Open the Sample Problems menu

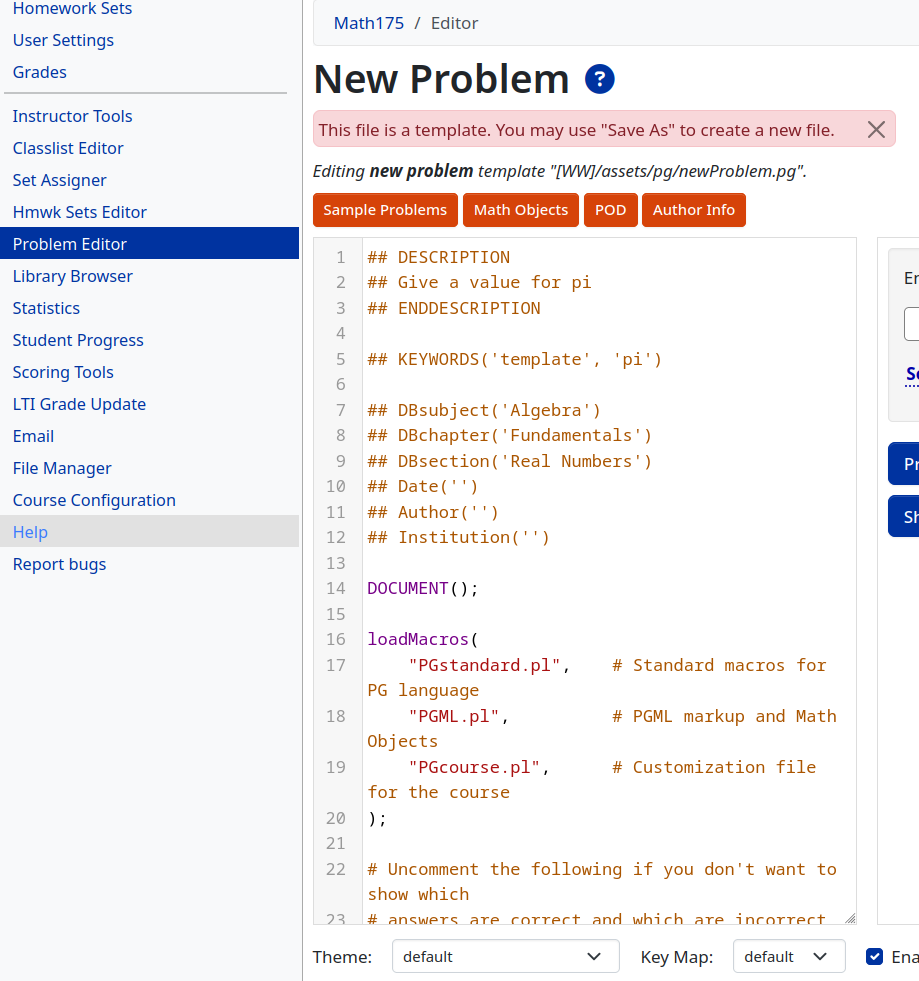coord(384,210)
